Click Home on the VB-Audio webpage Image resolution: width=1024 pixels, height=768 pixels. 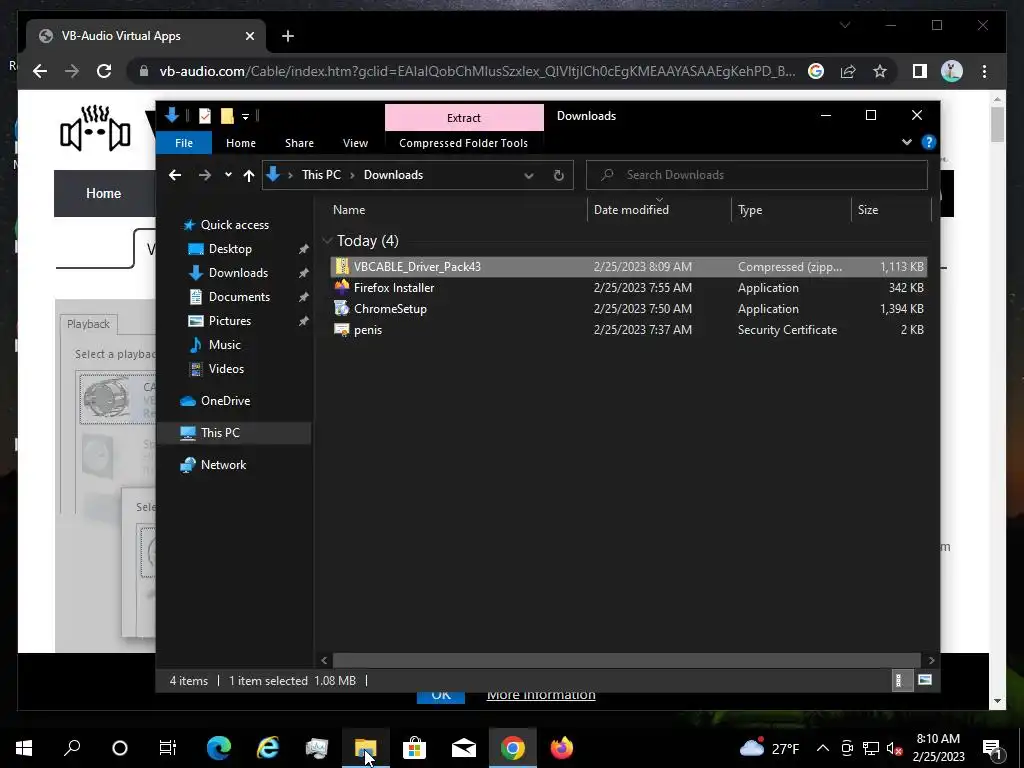(x=103, y=193)
